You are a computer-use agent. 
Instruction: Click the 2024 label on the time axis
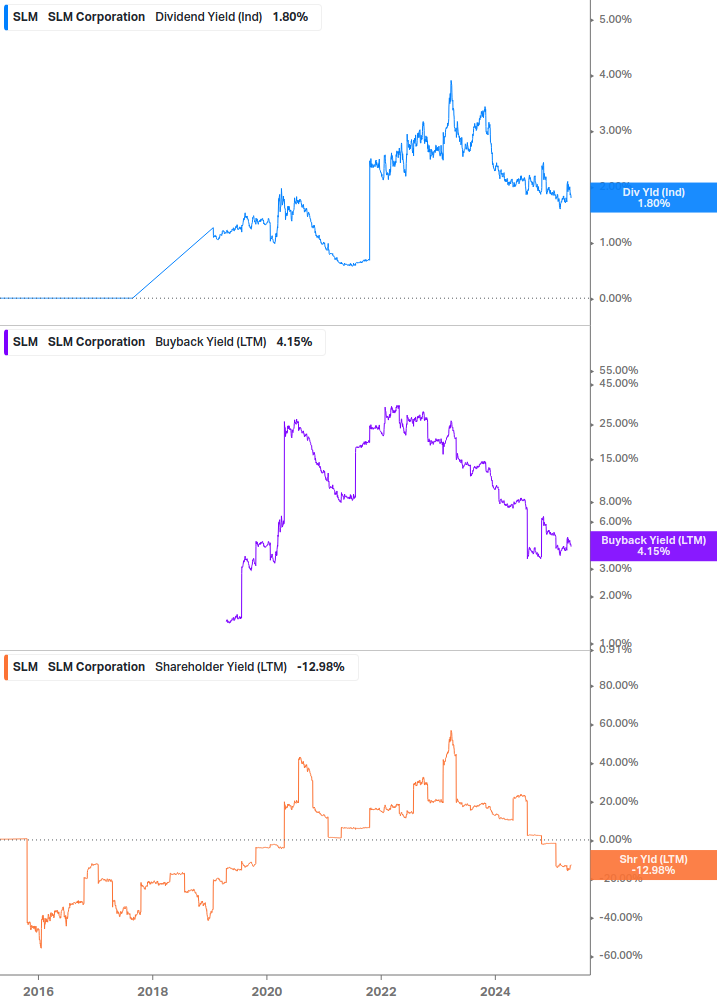pos(495,992)
